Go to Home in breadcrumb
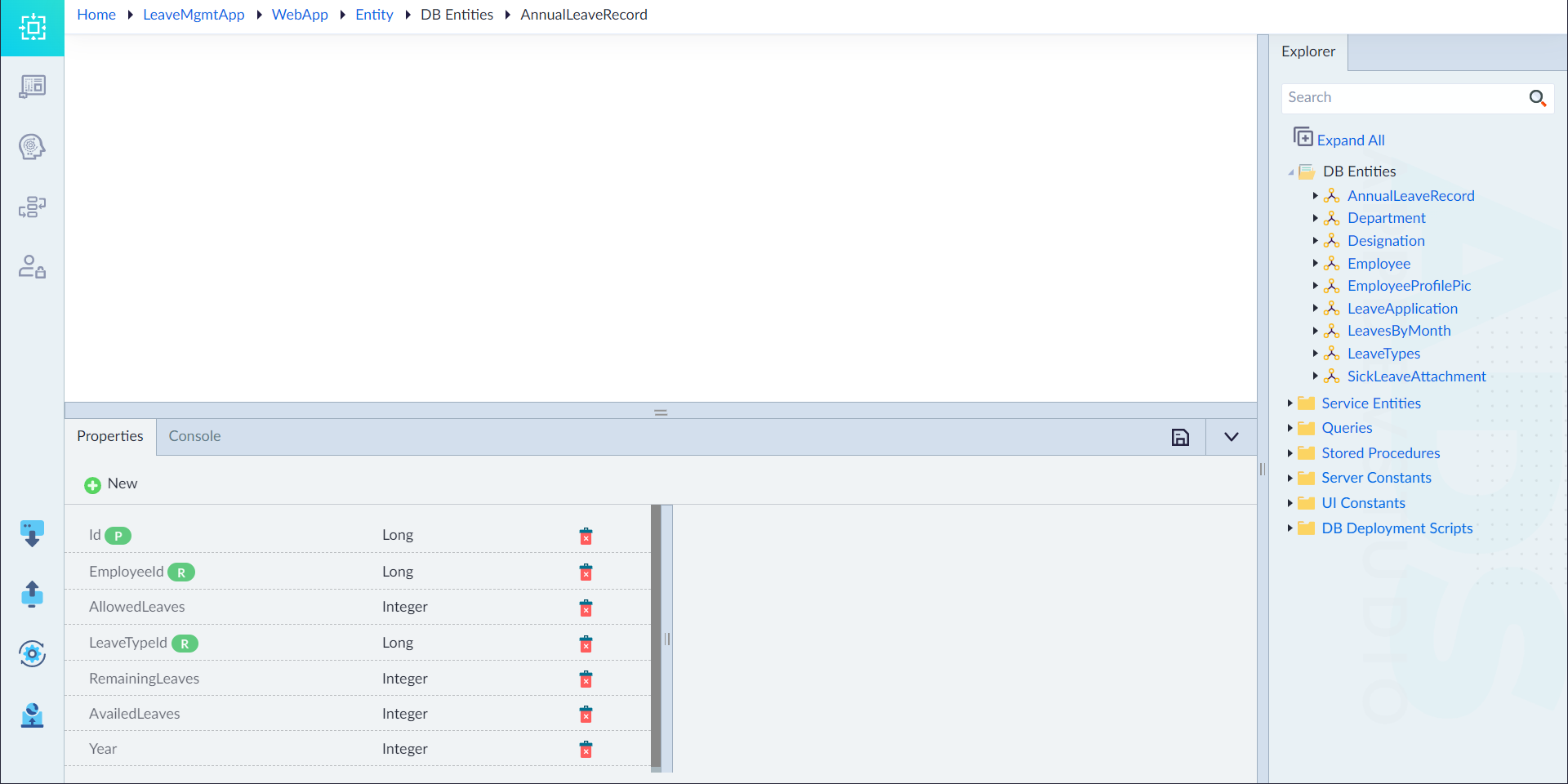 tap(96, 15)
